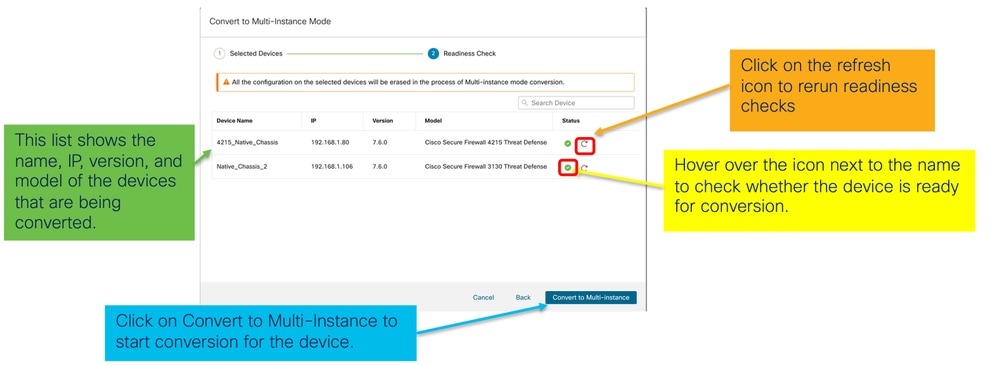Select the Selected Devices step label
The image size is (999, 366).
pyautogui.click(x=255, y=54)
